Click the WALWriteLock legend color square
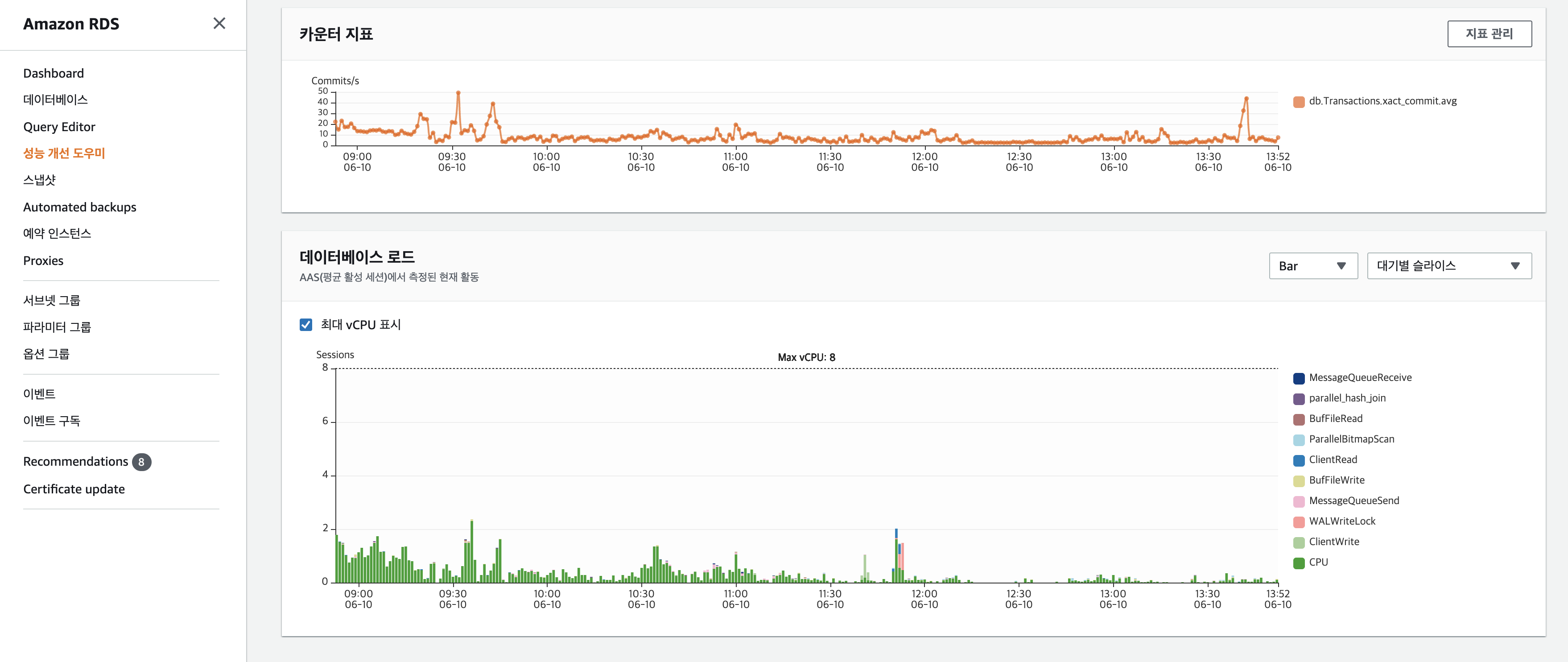 tap(1298, 522)
